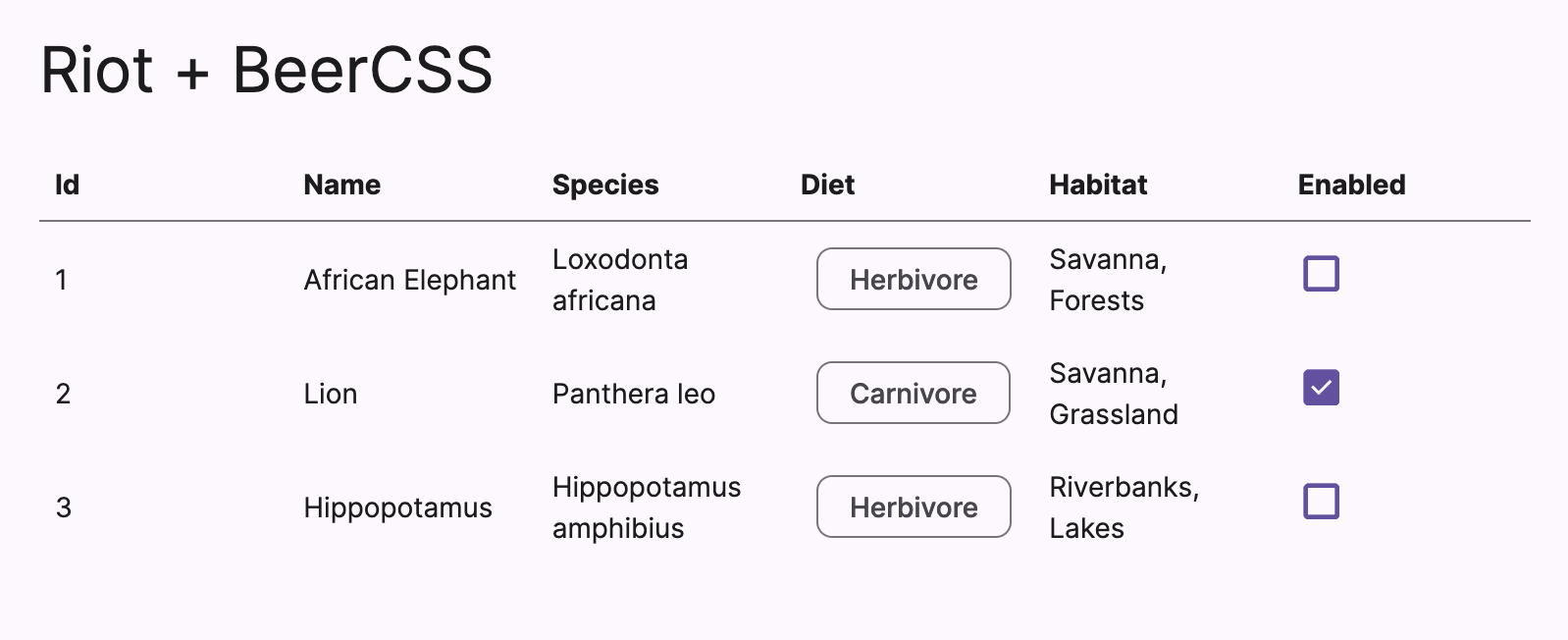Image resolution: width=1568 pixels, height=640 pixels.
Task: Click the Name column header
Action: pos(341,185)
